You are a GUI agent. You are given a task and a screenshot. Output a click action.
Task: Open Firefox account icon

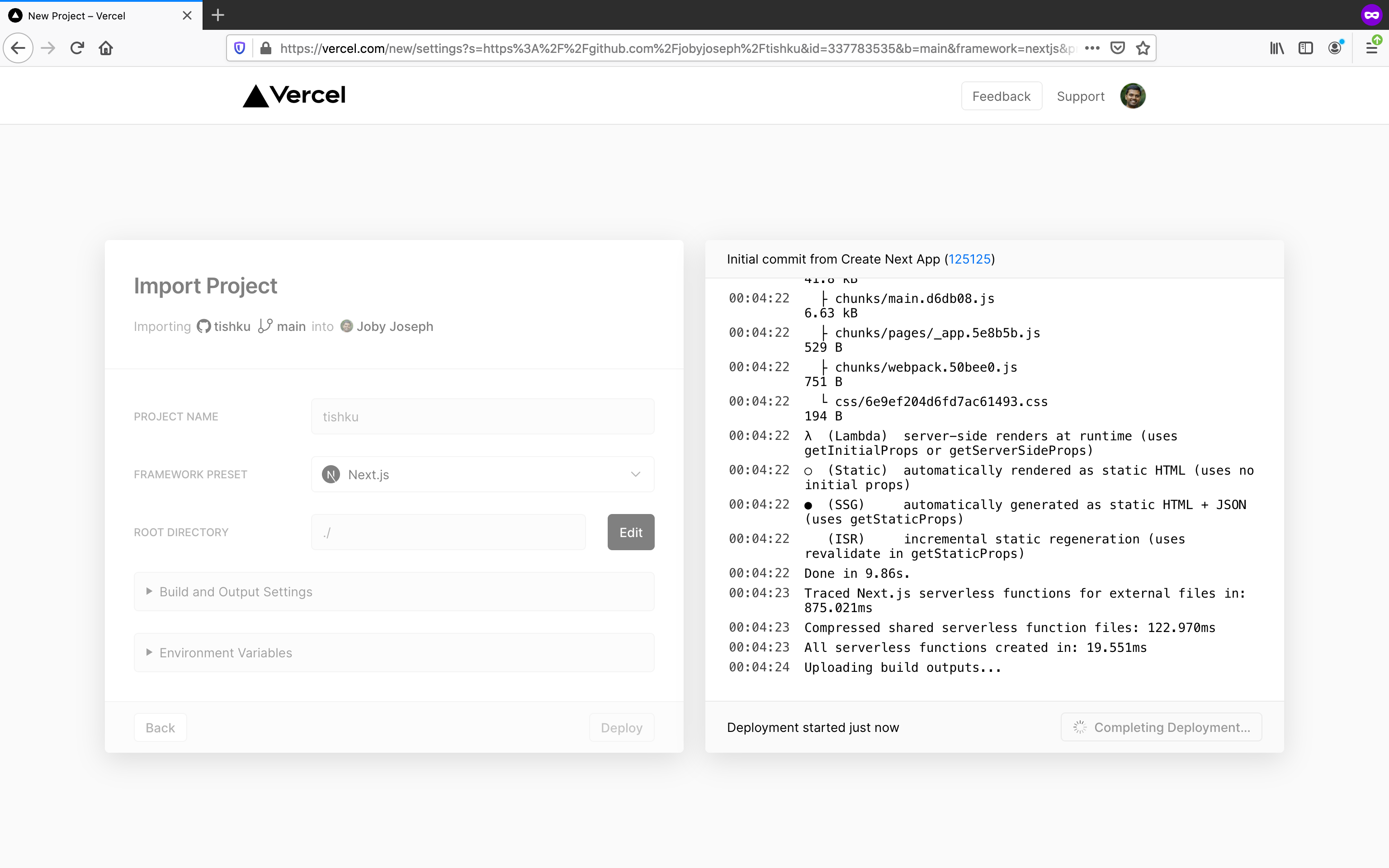point(1335,48)
